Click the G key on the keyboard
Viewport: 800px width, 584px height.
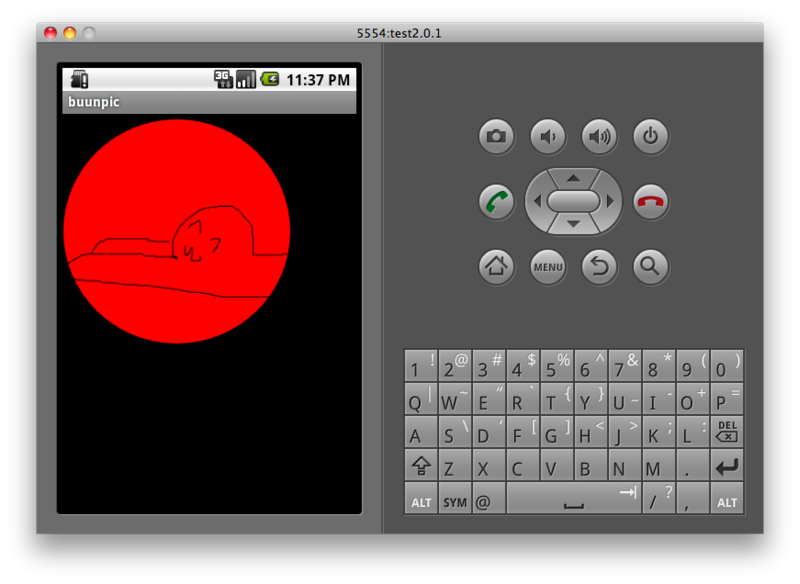(557, 433)
